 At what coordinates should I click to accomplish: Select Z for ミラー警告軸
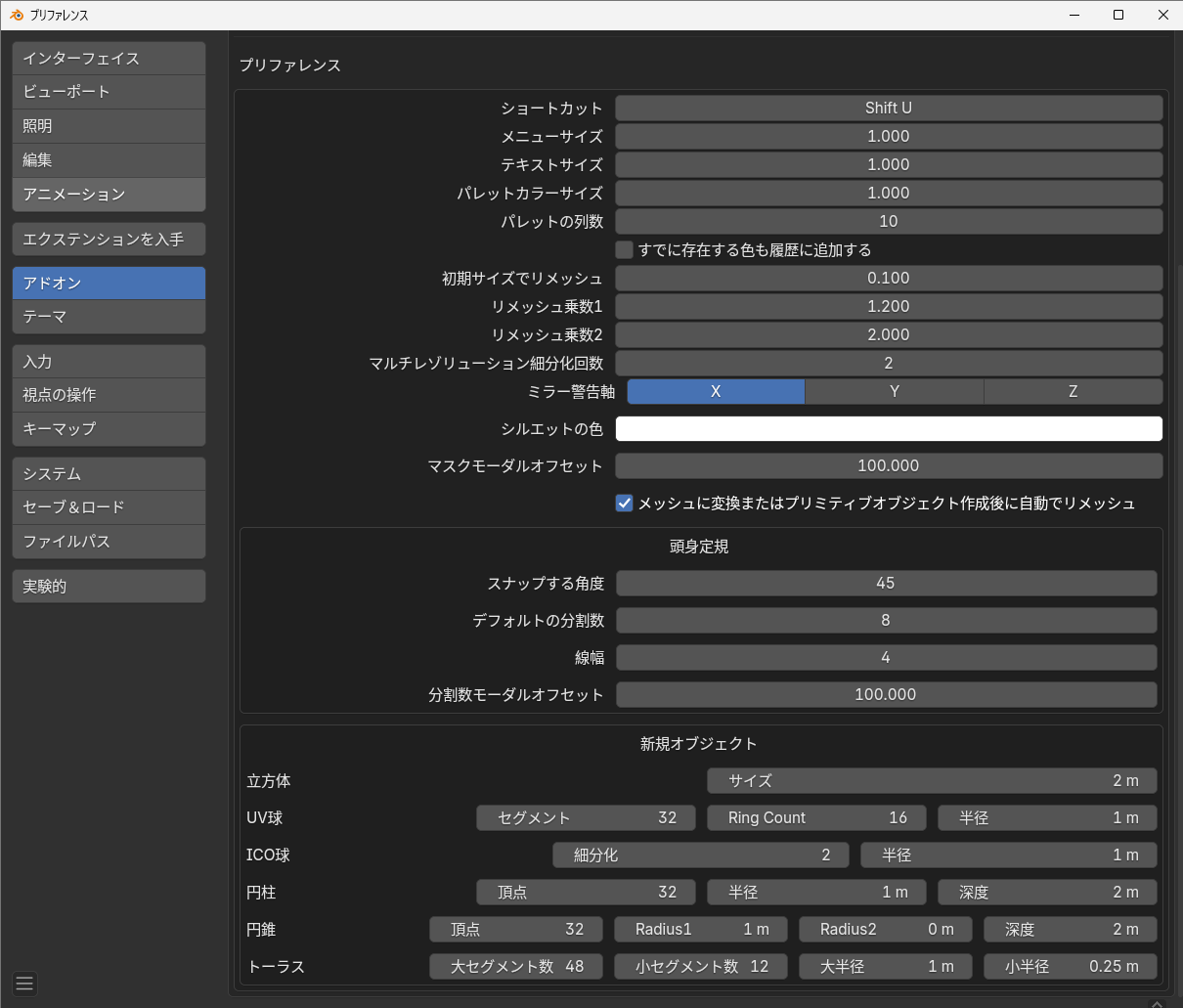[1073, 392]
